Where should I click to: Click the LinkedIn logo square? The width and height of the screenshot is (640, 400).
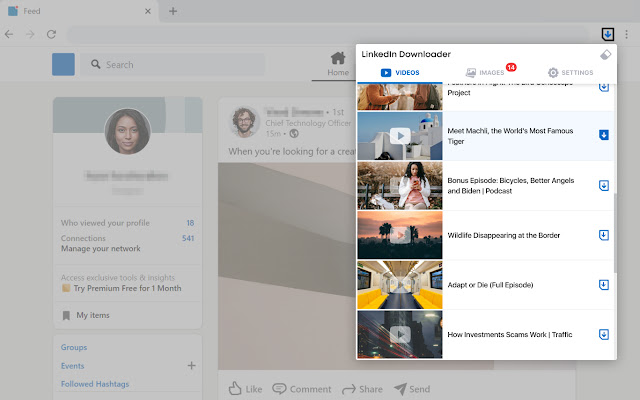tap(63, 64)
